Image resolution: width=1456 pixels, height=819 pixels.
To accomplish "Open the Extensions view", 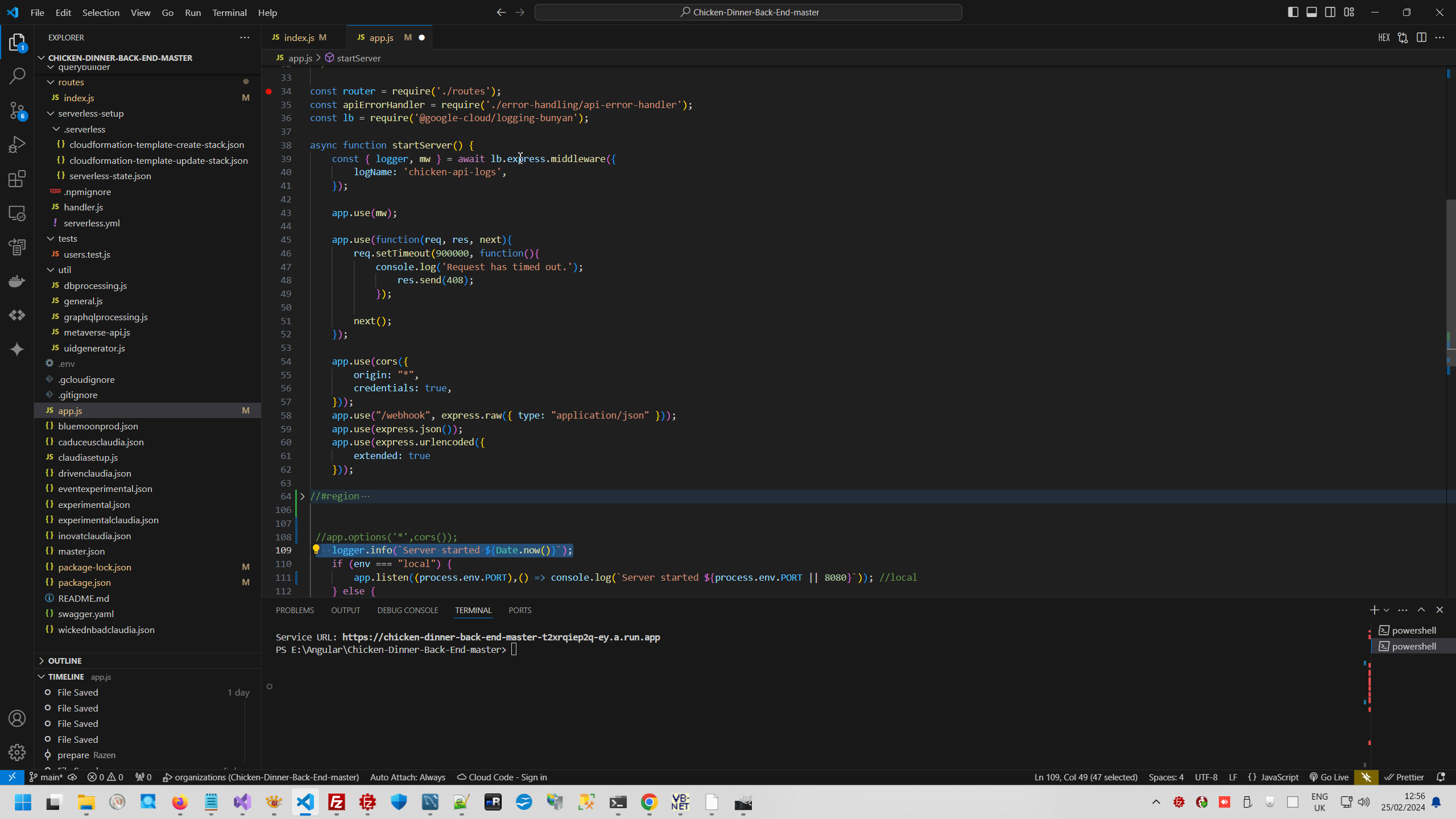I will (x=17, y=179).
